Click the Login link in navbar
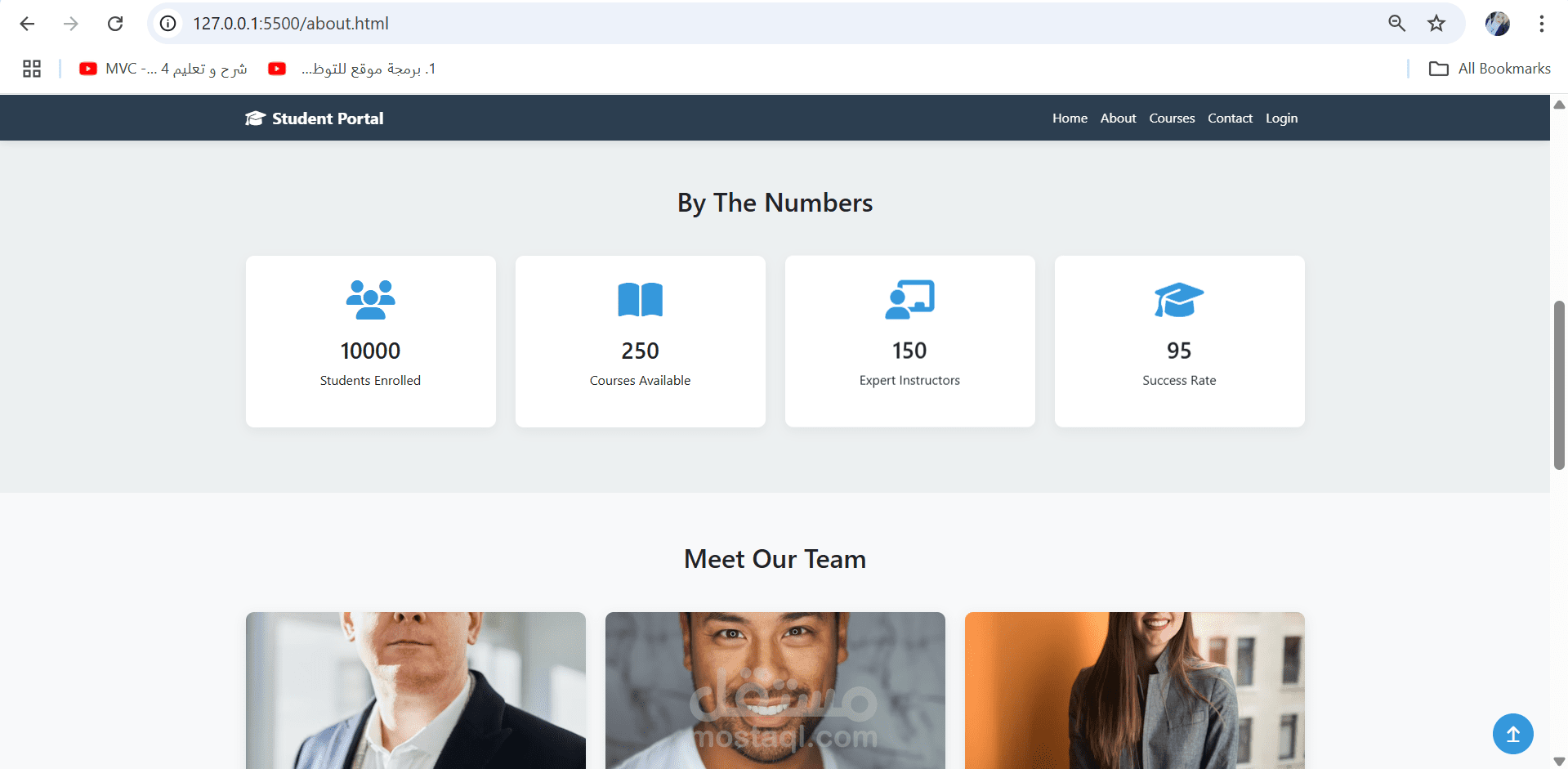Viewport: 1568px width, 769px height. (1281, 118)
